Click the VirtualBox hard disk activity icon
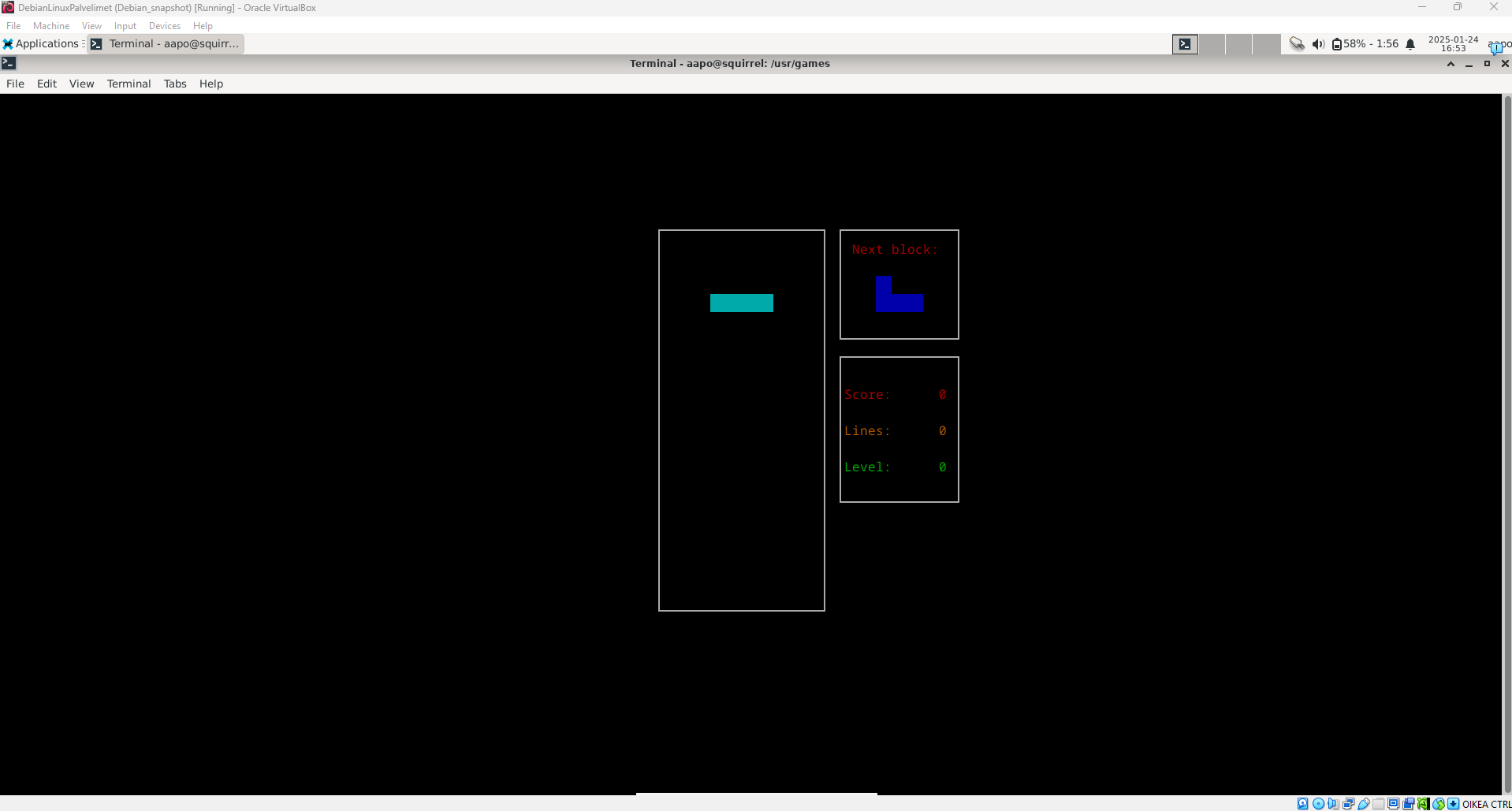 (1303, 804)
